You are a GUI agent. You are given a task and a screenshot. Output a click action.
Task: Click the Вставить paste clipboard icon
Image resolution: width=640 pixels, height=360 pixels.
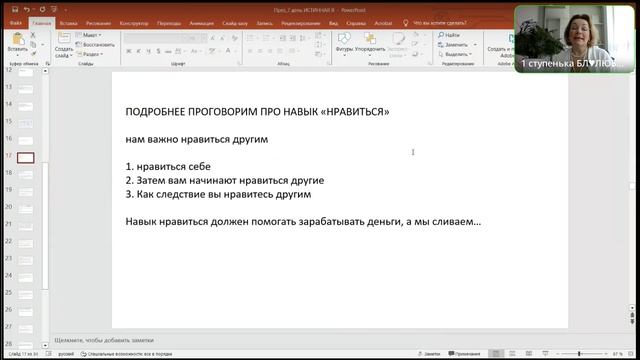(18, 39)
